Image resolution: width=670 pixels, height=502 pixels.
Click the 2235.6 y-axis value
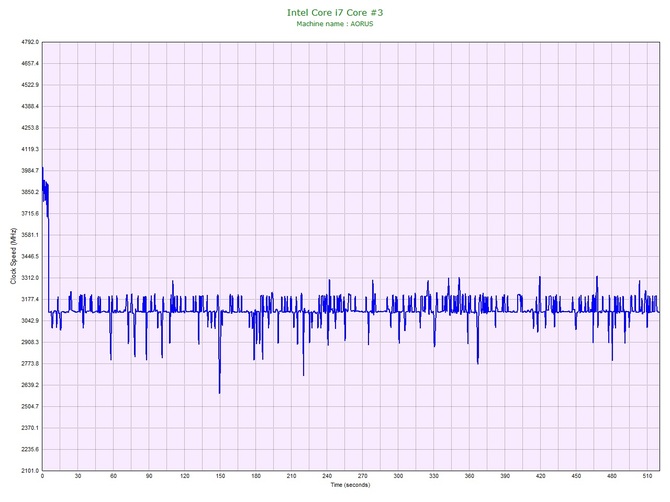coord(30,449)
